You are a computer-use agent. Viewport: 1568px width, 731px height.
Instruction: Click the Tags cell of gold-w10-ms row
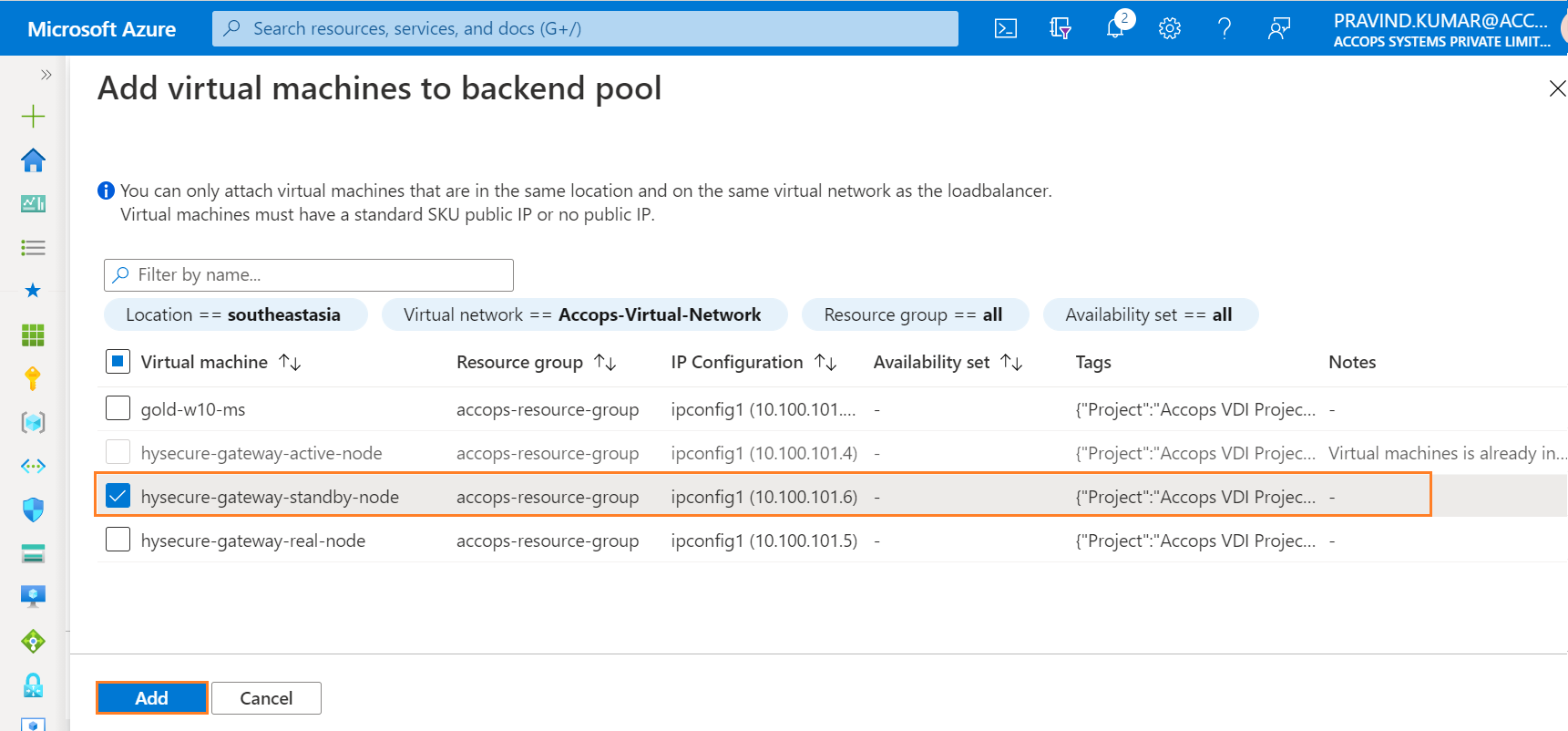[x=1195, y=409]
